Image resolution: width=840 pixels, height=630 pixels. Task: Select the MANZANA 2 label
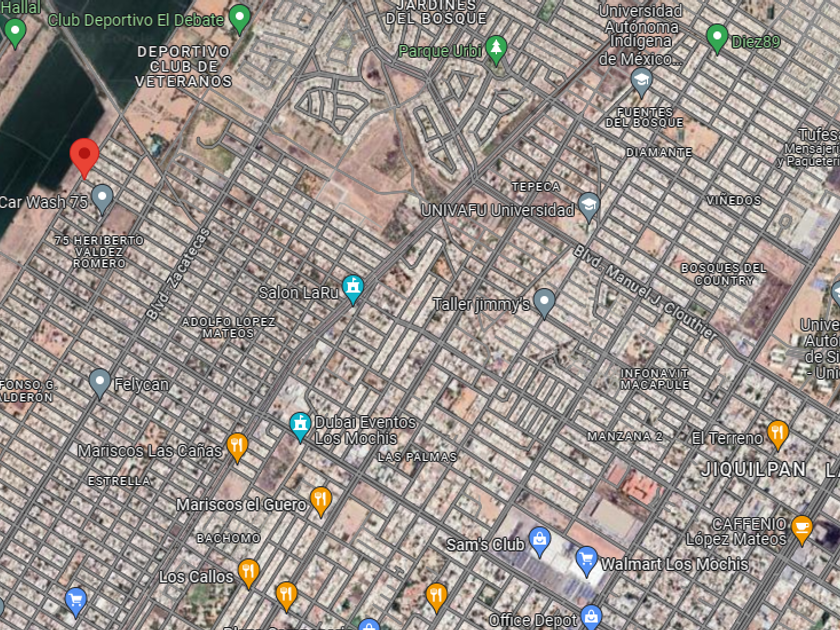(625, 437)
